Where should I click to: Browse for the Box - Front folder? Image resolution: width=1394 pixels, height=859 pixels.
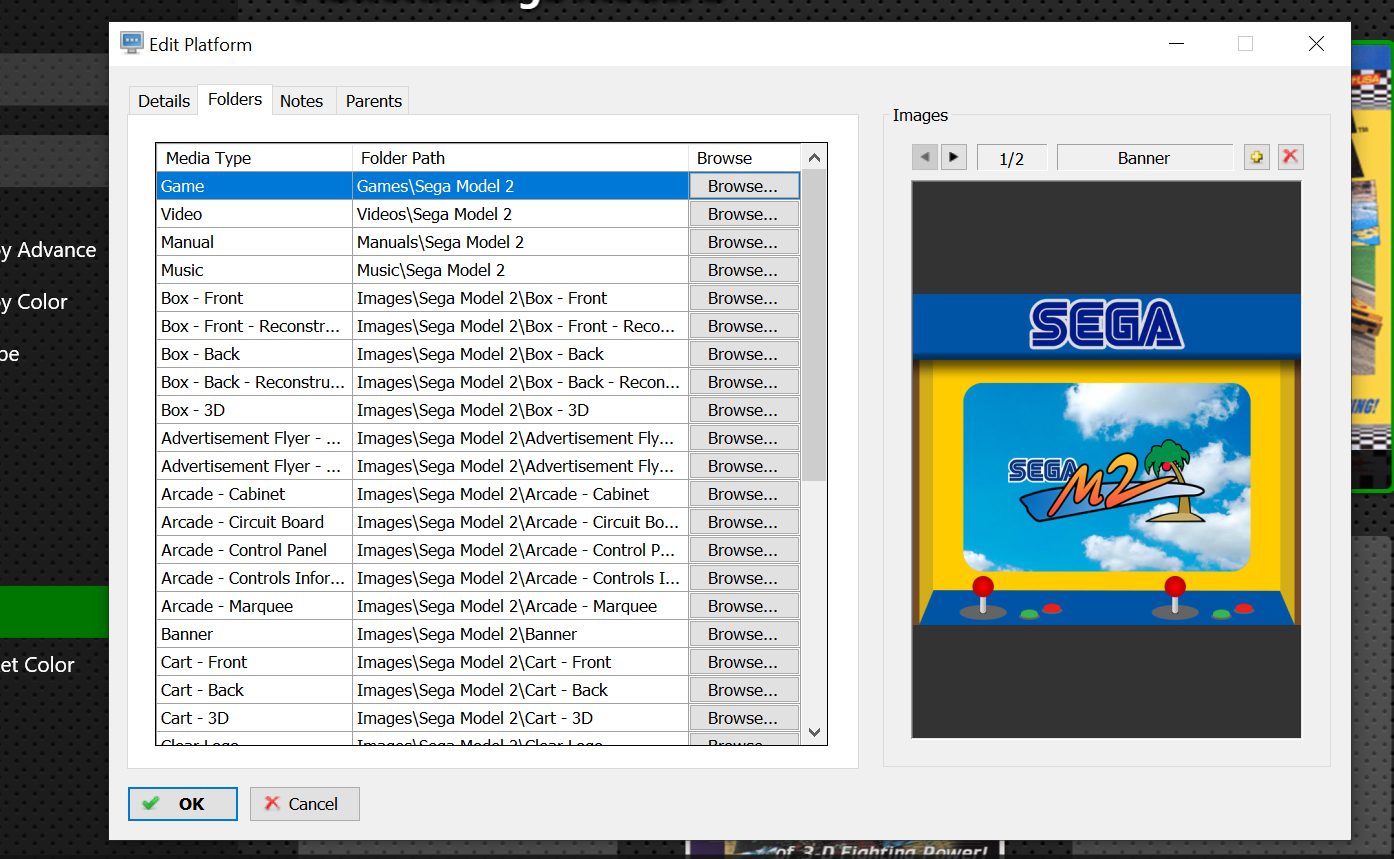(743, 298)
